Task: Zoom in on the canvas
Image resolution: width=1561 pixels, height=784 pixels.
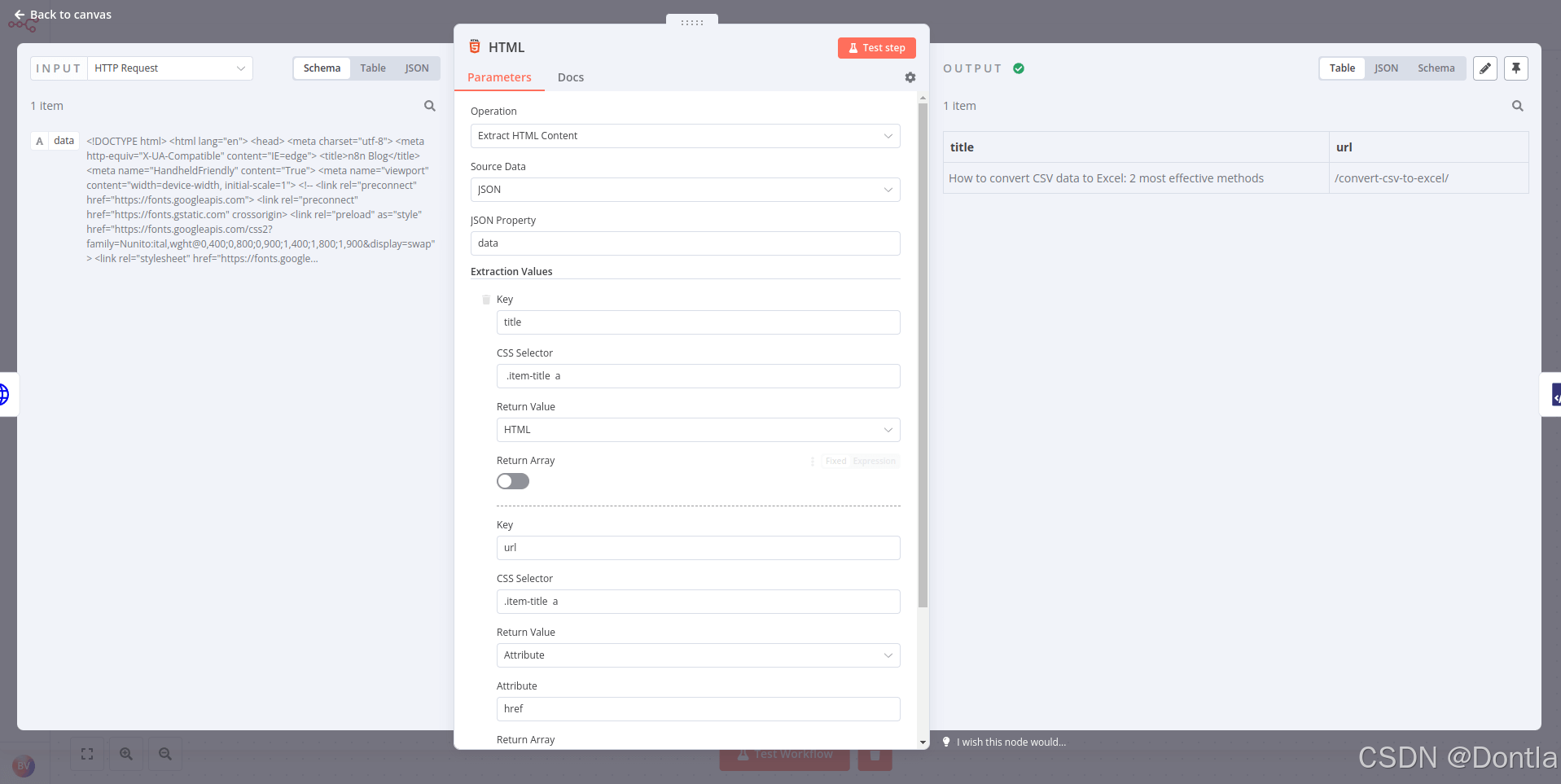Action: (x=126, y=754)
